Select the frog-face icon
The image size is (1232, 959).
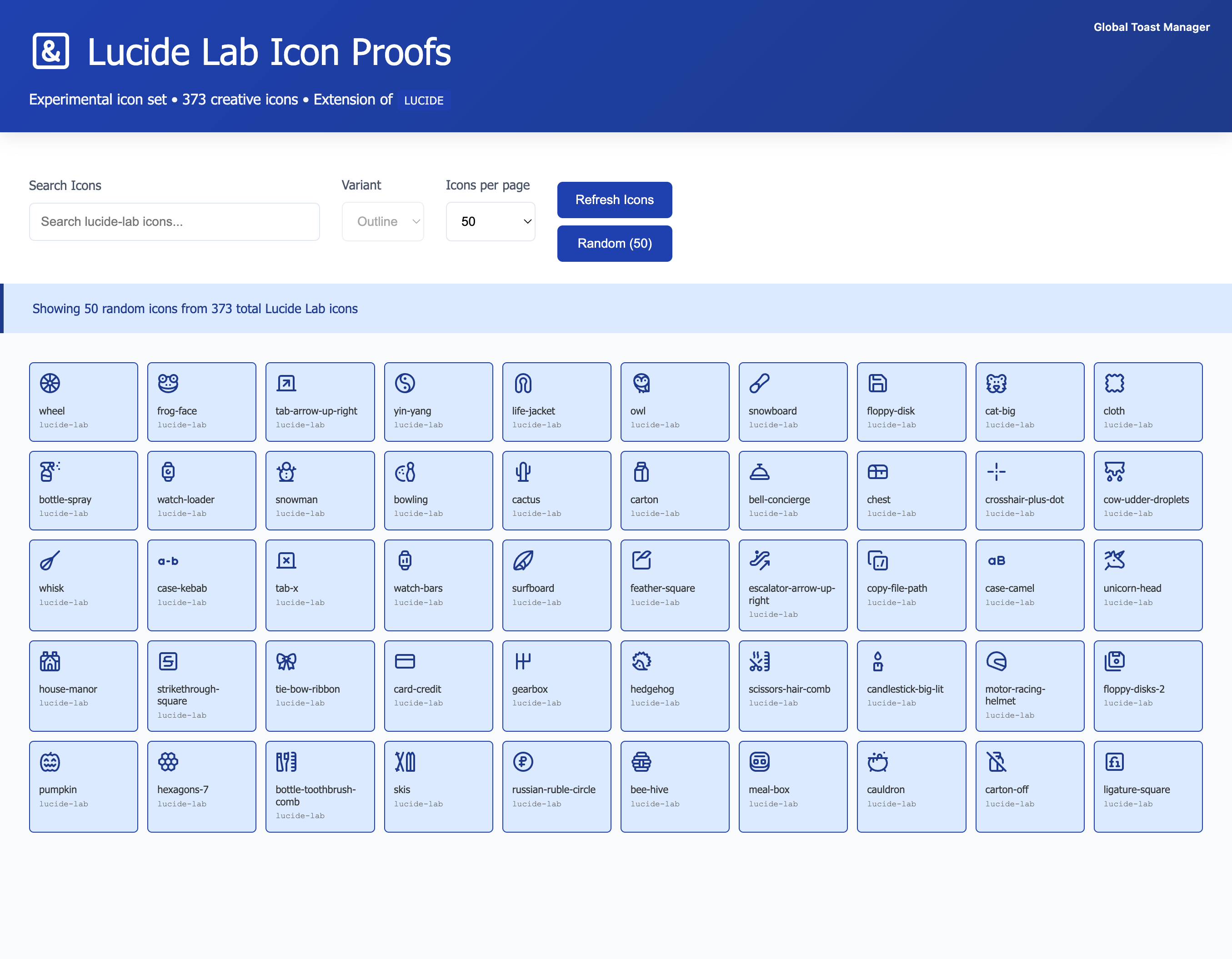[168, 383]
